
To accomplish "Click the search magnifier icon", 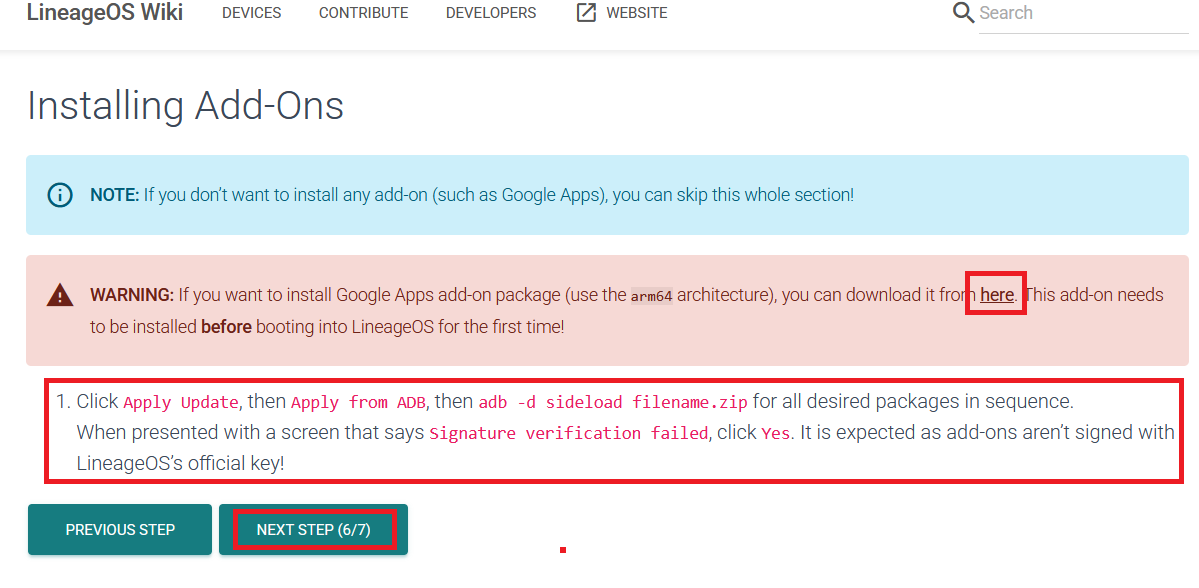I will point(963,13).
